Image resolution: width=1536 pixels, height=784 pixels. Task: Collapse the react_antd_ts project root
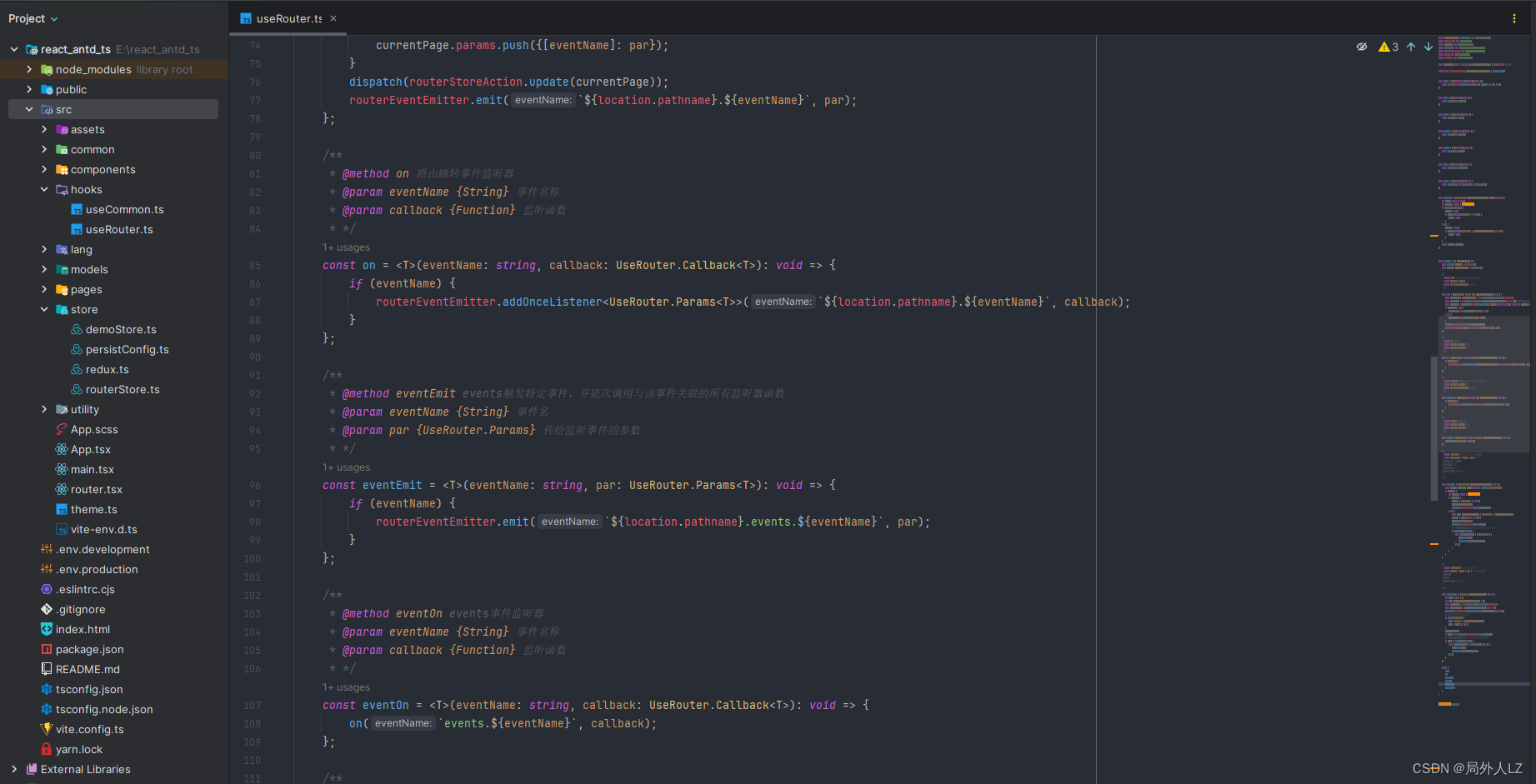(14, 49)
